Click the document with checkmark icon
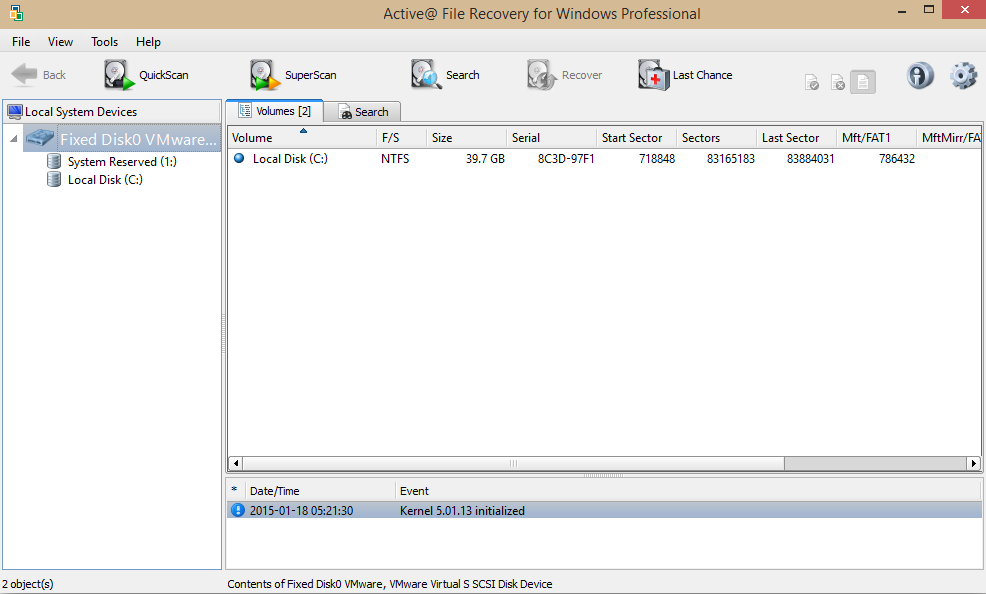 pyautogui.click(x=812, y=82)
